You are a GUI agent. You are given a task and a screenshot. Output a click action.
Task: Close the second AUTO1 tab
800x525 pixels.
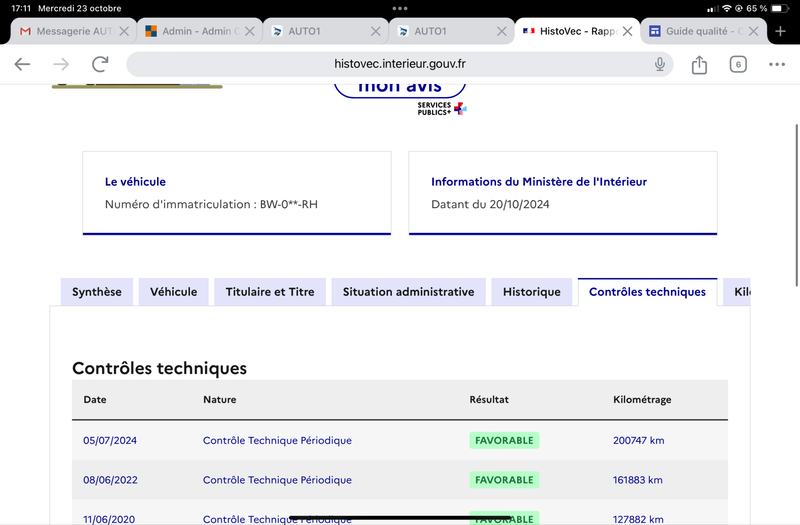pyautogui.click(x=502, y=31)
